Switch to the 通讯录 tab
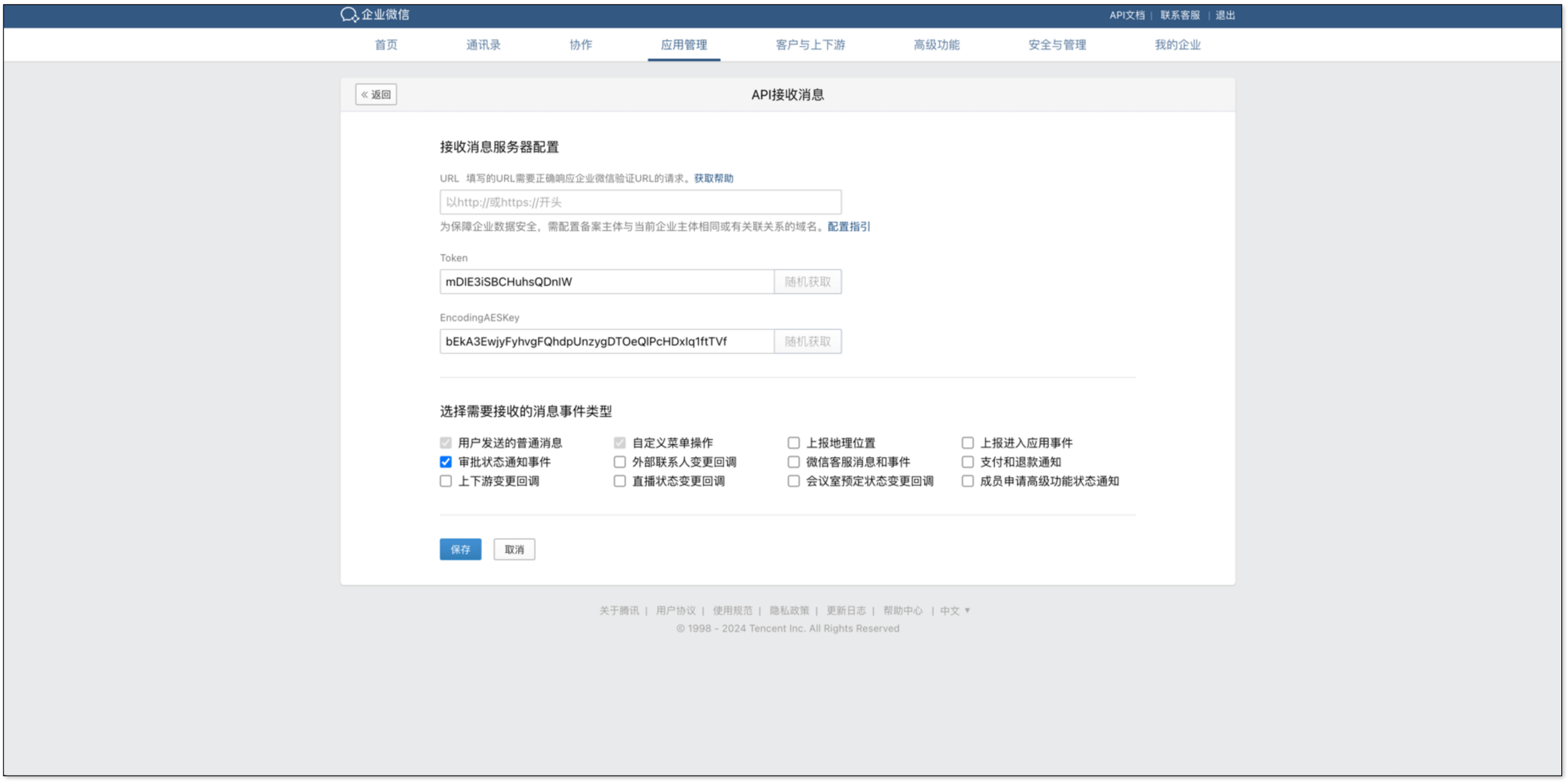 (x=483, y=45)
